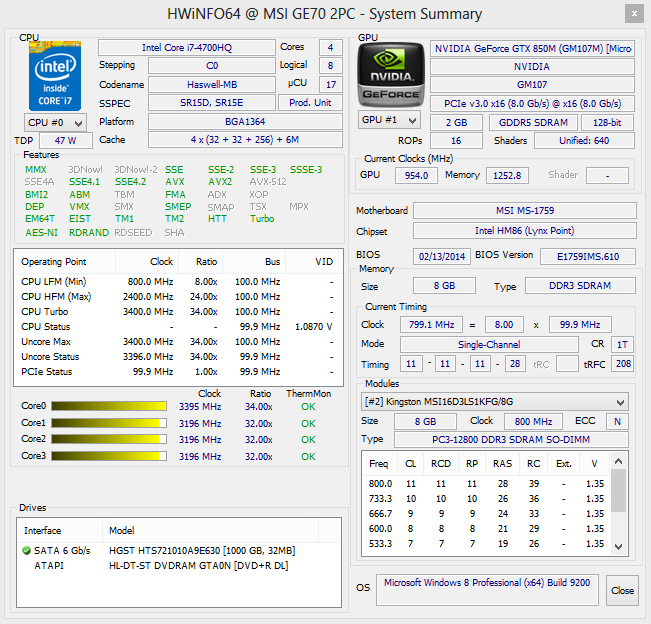Screen dimensions: 651x624
Task: Click the 799.1 MHz memory clock field
Action: pos(431,324)
